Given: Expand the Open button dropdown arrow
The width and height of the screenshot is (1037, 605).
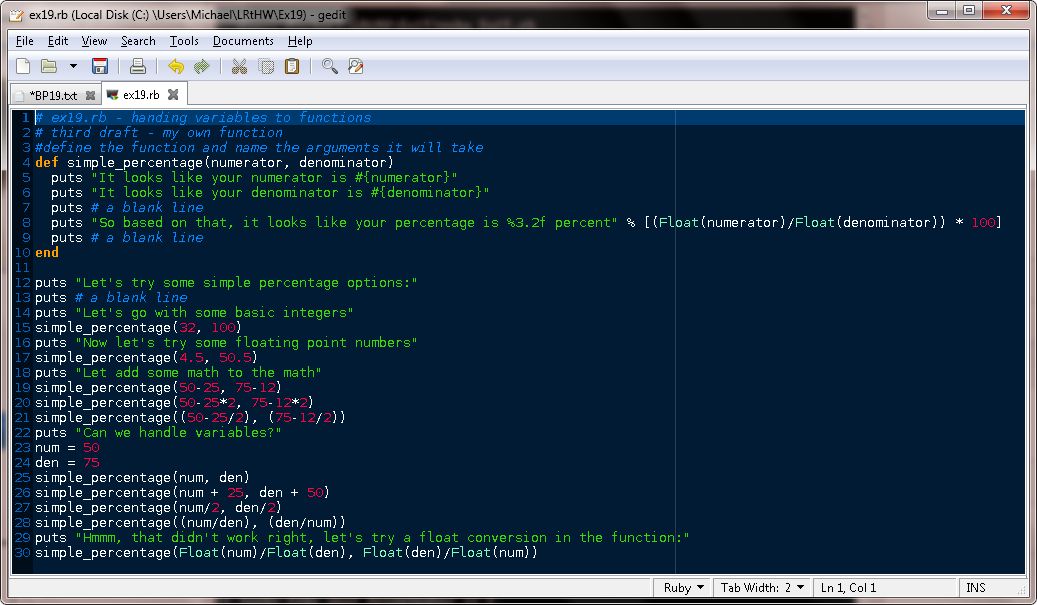Looking at the screenshot, I should (72, 65).
